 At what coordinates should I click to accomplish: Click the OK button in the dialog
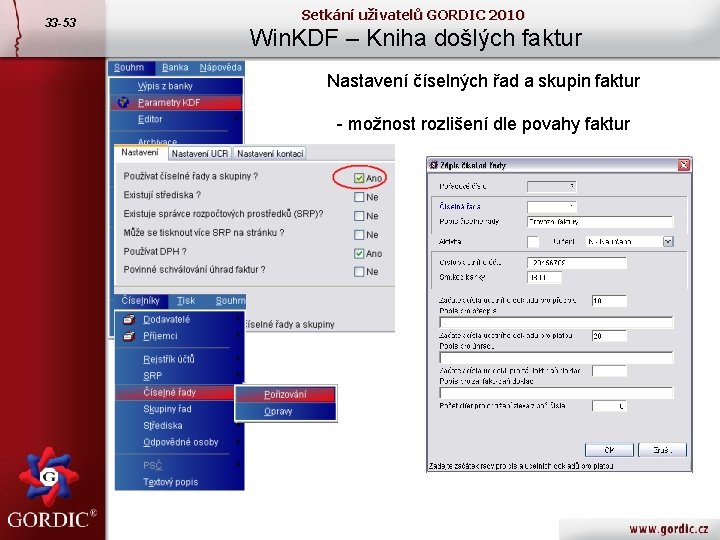click(x=609, y=450)
